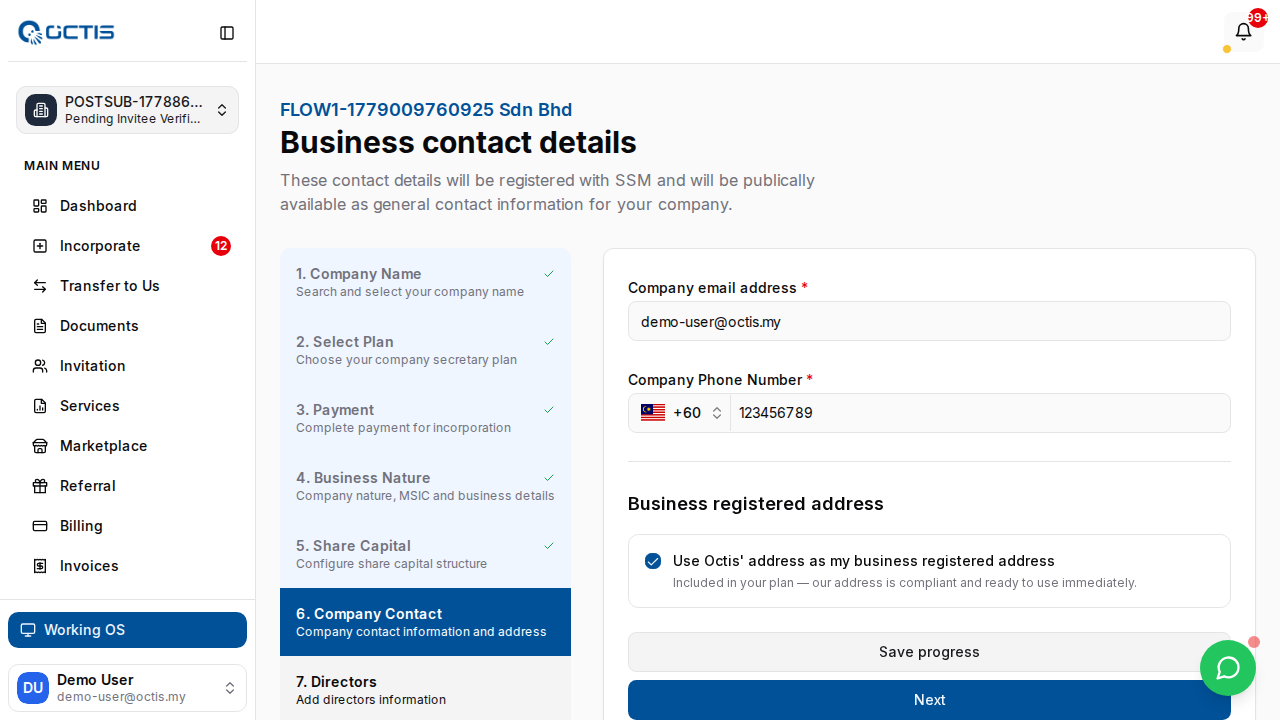Go to step 2 Select Plan
The height and width of the screenshot is (720, 1280).
pyautogui.click(x=425, y=350)
